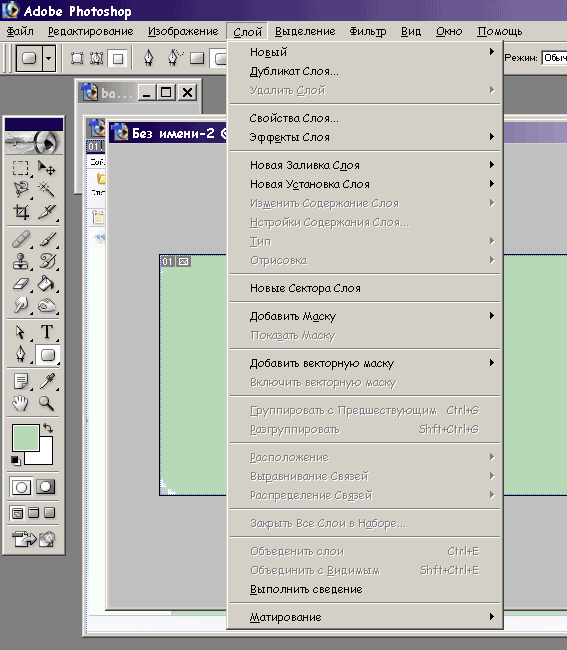Enable Paths mode in options bar
The height and width of the screenshot is (650, 567).
pos(97,58)
